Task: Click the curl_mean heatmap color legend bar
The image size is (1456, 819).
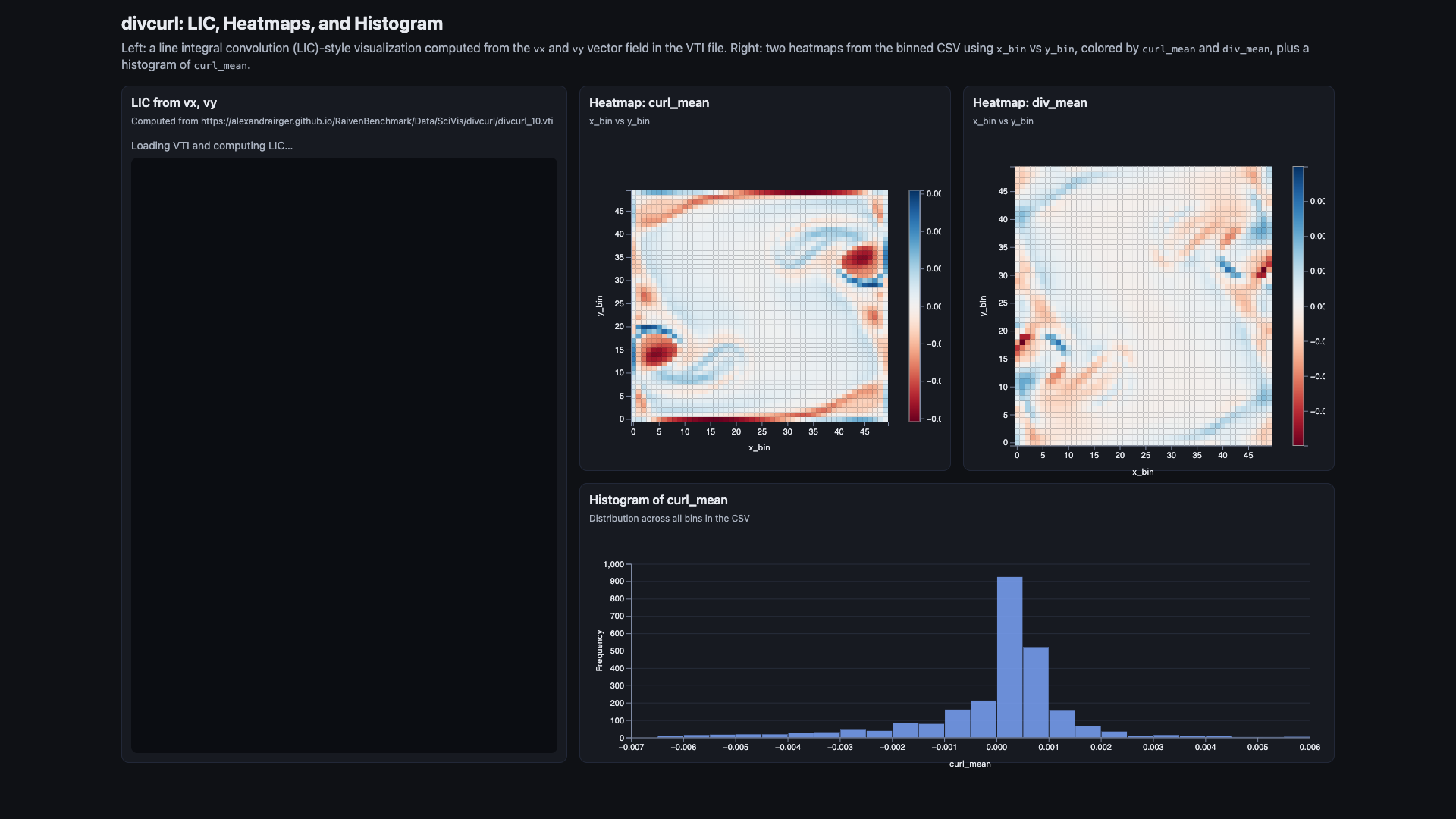Action: [x=915, y=306]
